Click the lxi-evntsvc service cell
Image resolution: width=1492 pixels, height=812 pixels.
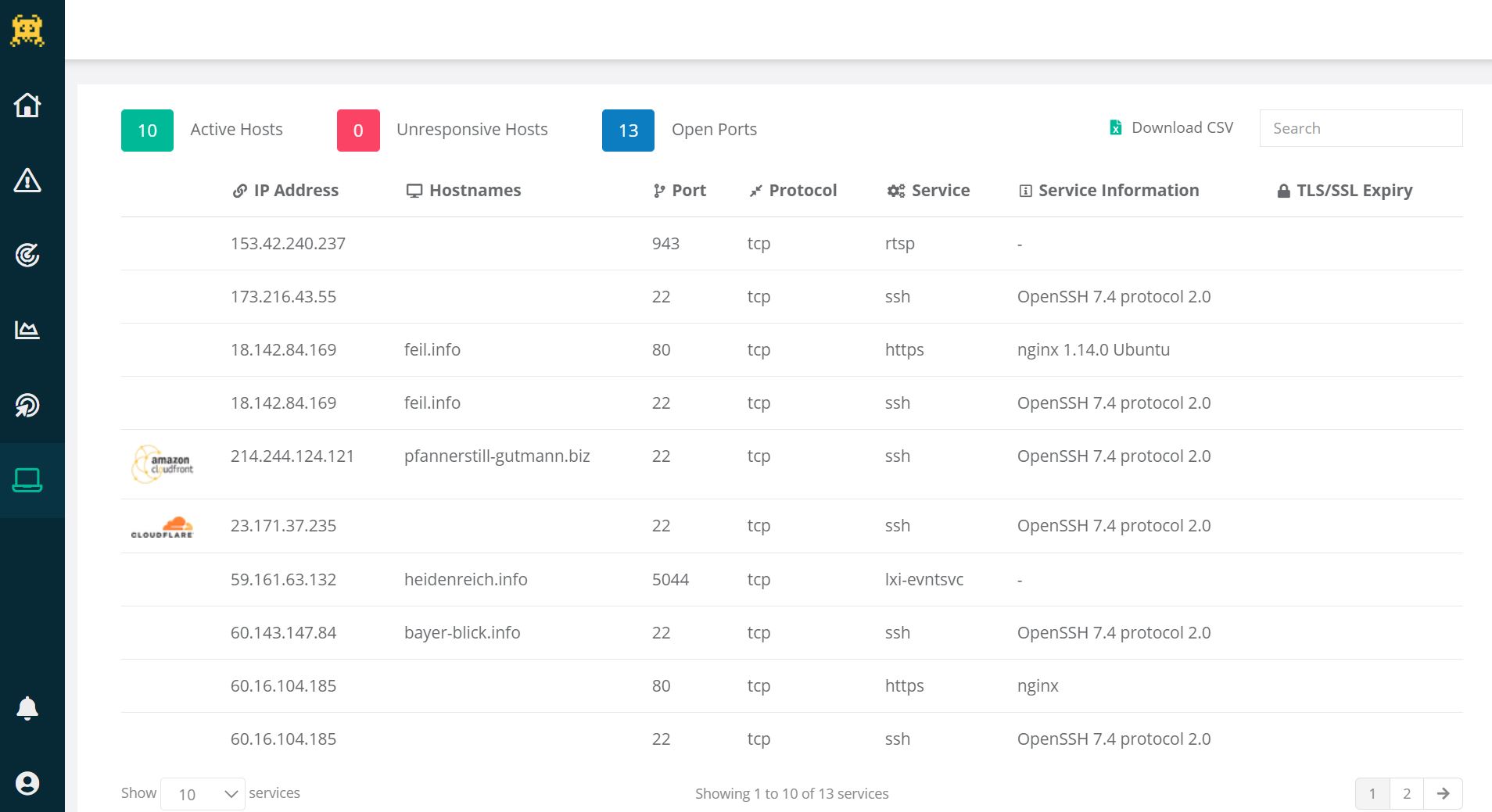point(924,580)
